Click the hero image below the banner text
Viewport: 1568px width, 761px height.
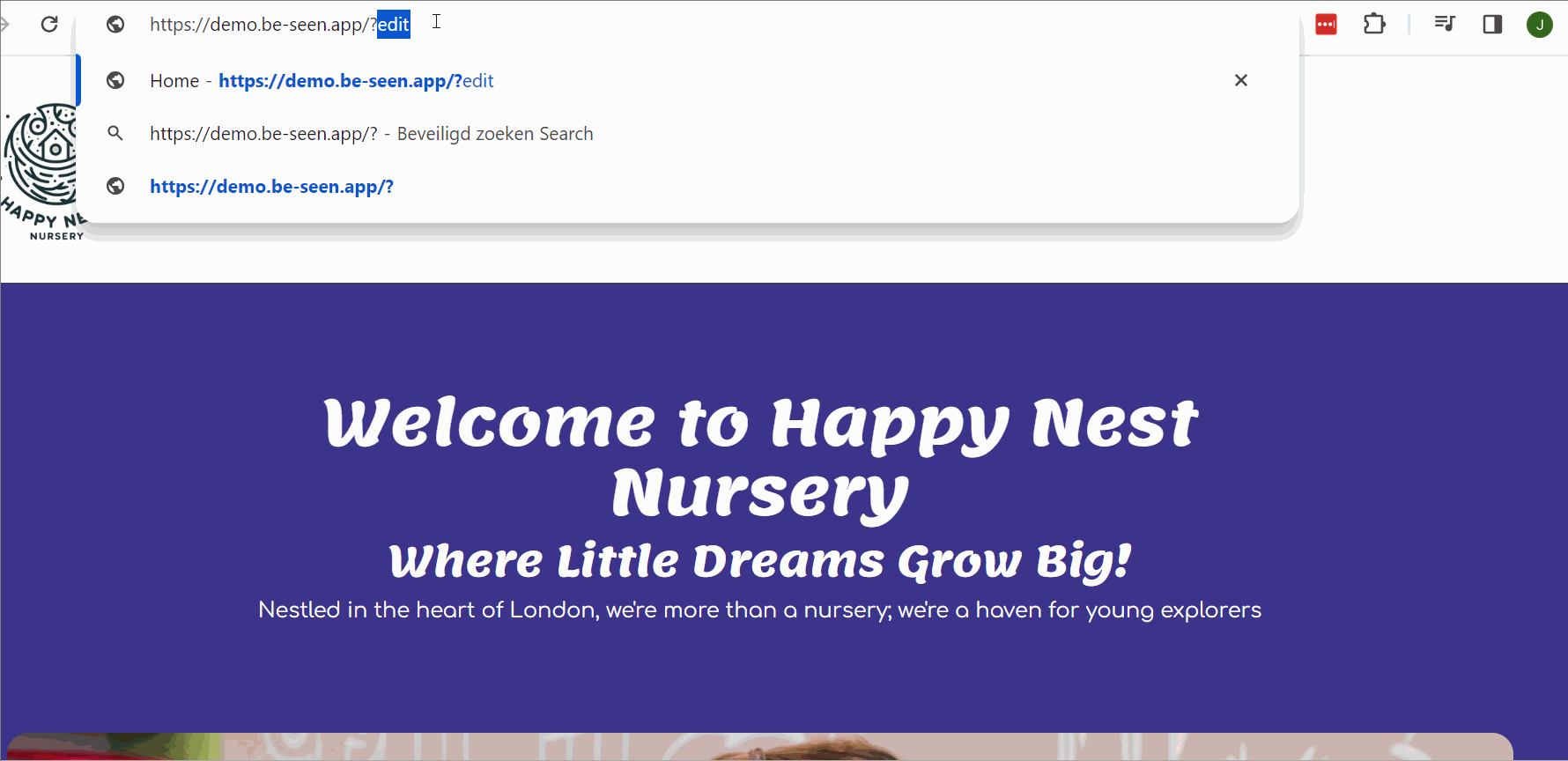pos(759,747)
